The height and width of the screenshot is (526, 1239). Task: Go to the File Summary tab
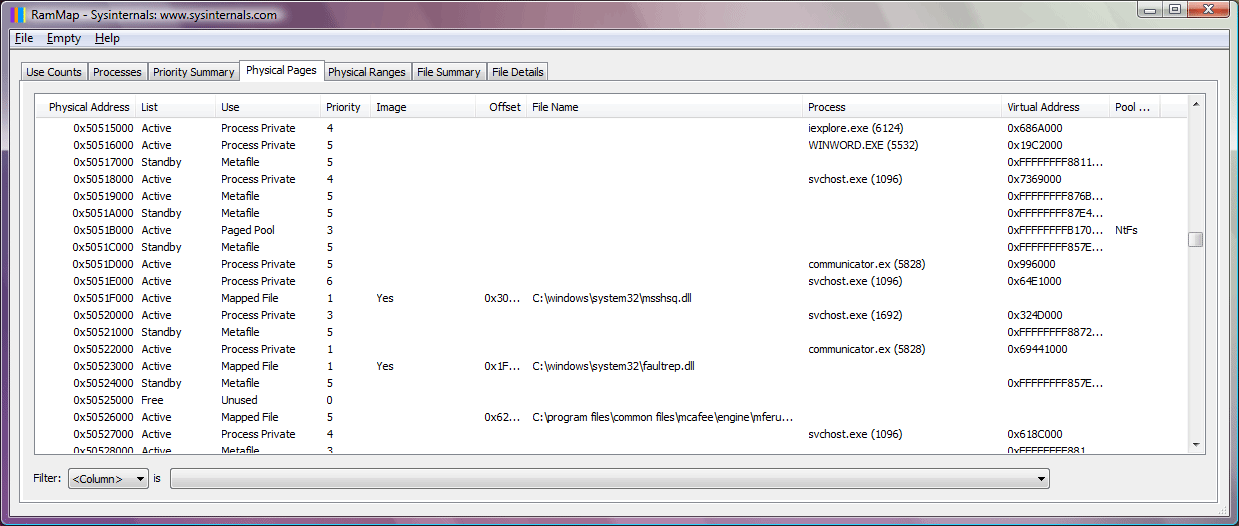pyautogui.click(x=448, y=72)
